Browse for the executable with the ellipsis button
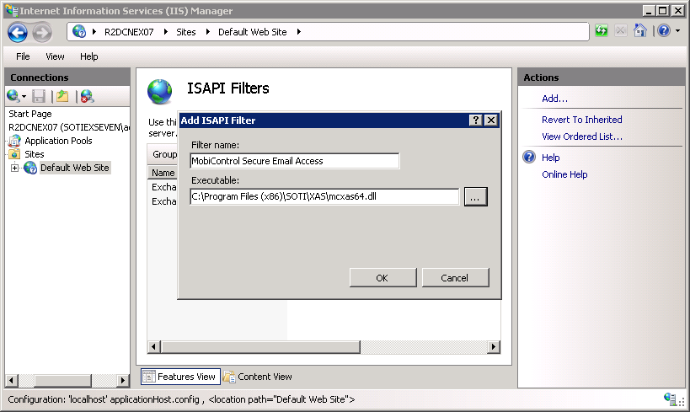 click(475, 197)
